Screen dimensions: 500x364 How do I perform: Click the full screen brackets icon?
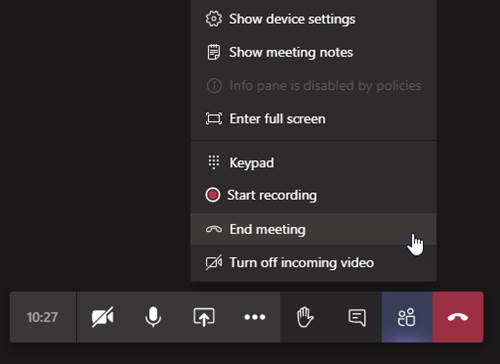click(214, 119)
